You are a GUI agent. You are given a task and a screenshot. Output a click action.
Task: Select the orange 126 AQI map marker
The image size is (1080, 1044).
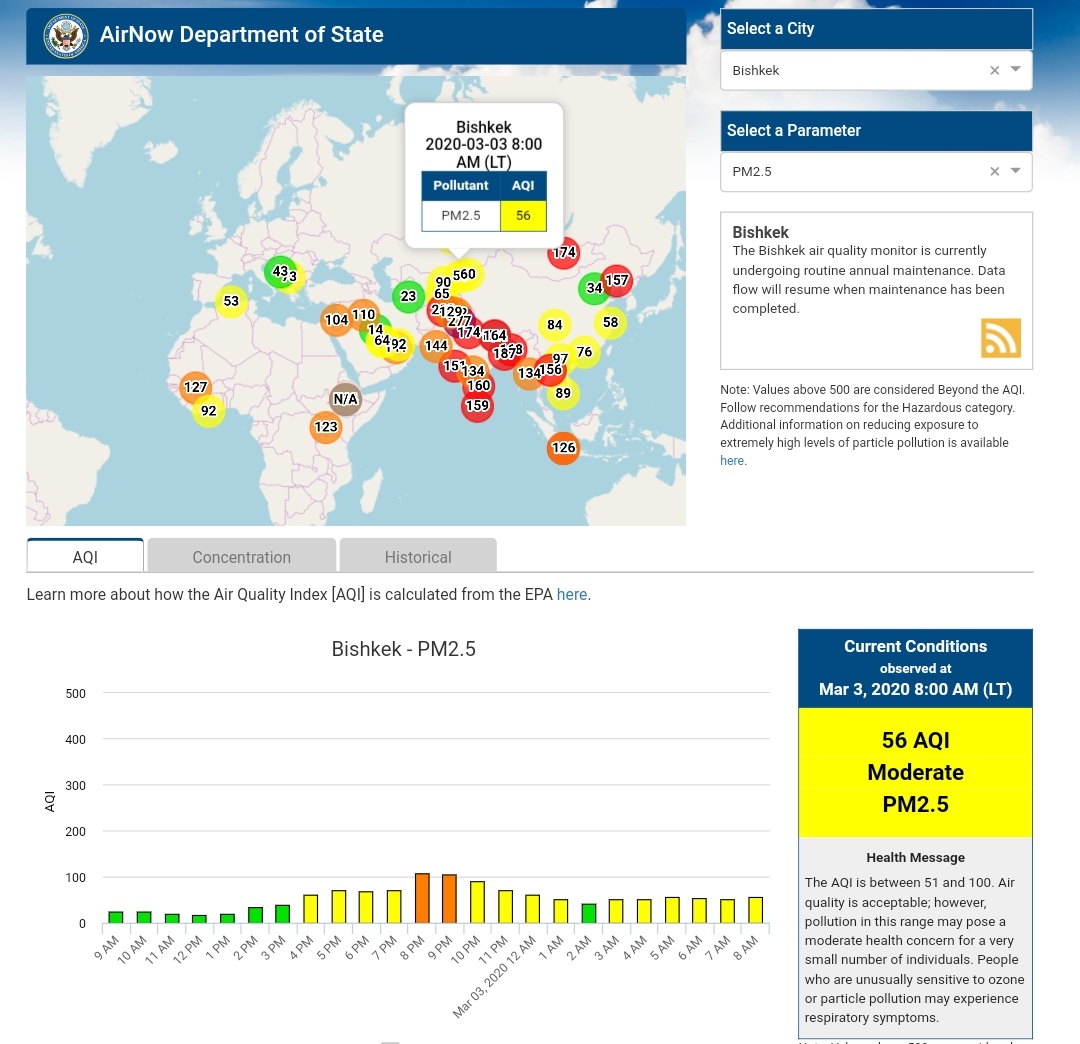(x=564, y=448)
